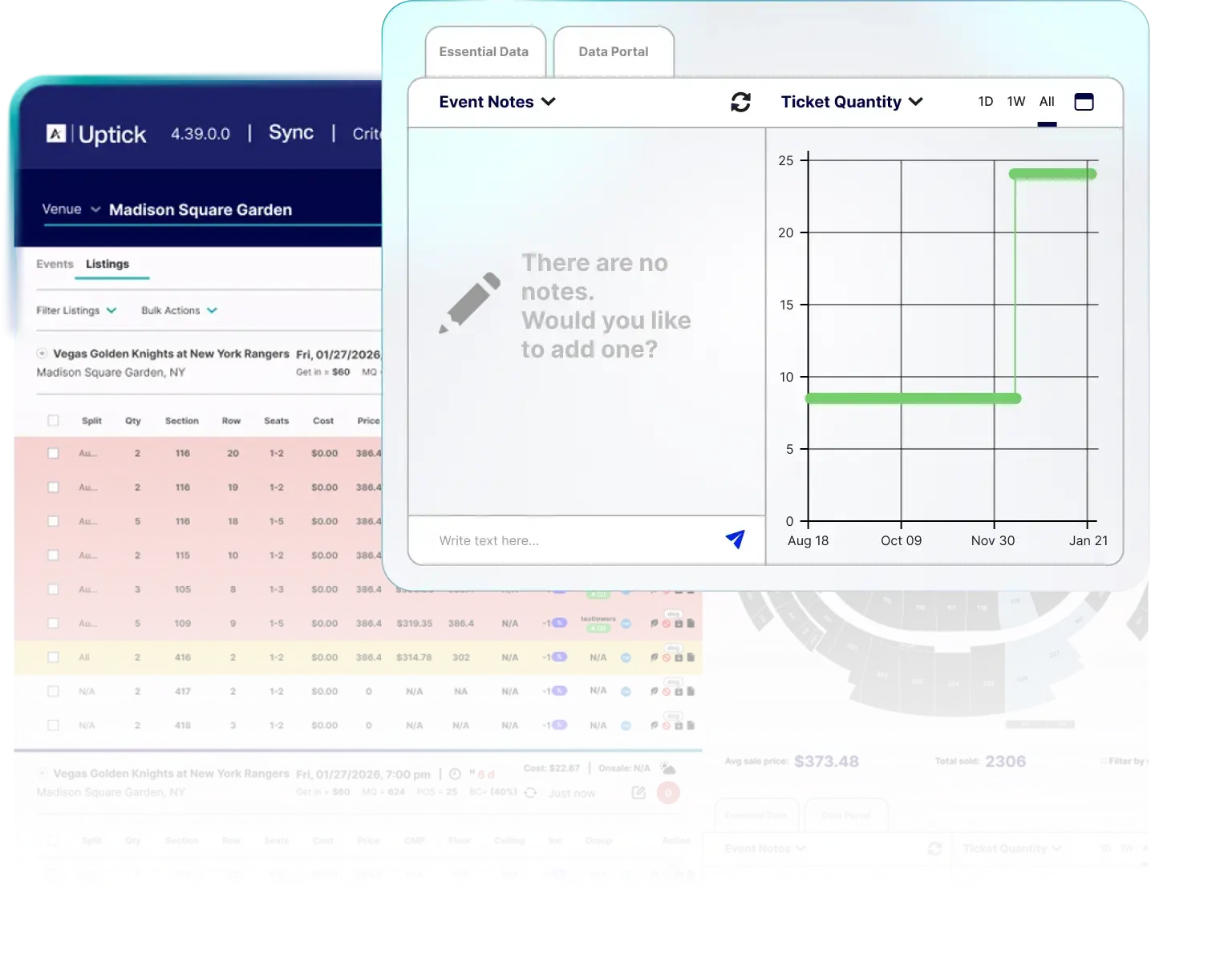This screenshot has width=1232, height=954.
Task: Select the 1W time range
Action: (1016, 102)
